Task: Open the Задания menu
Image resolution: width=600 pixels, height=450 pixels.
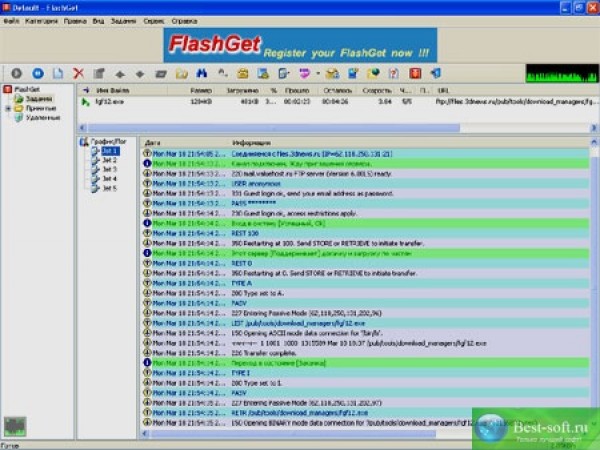Action: coord(124,21)
